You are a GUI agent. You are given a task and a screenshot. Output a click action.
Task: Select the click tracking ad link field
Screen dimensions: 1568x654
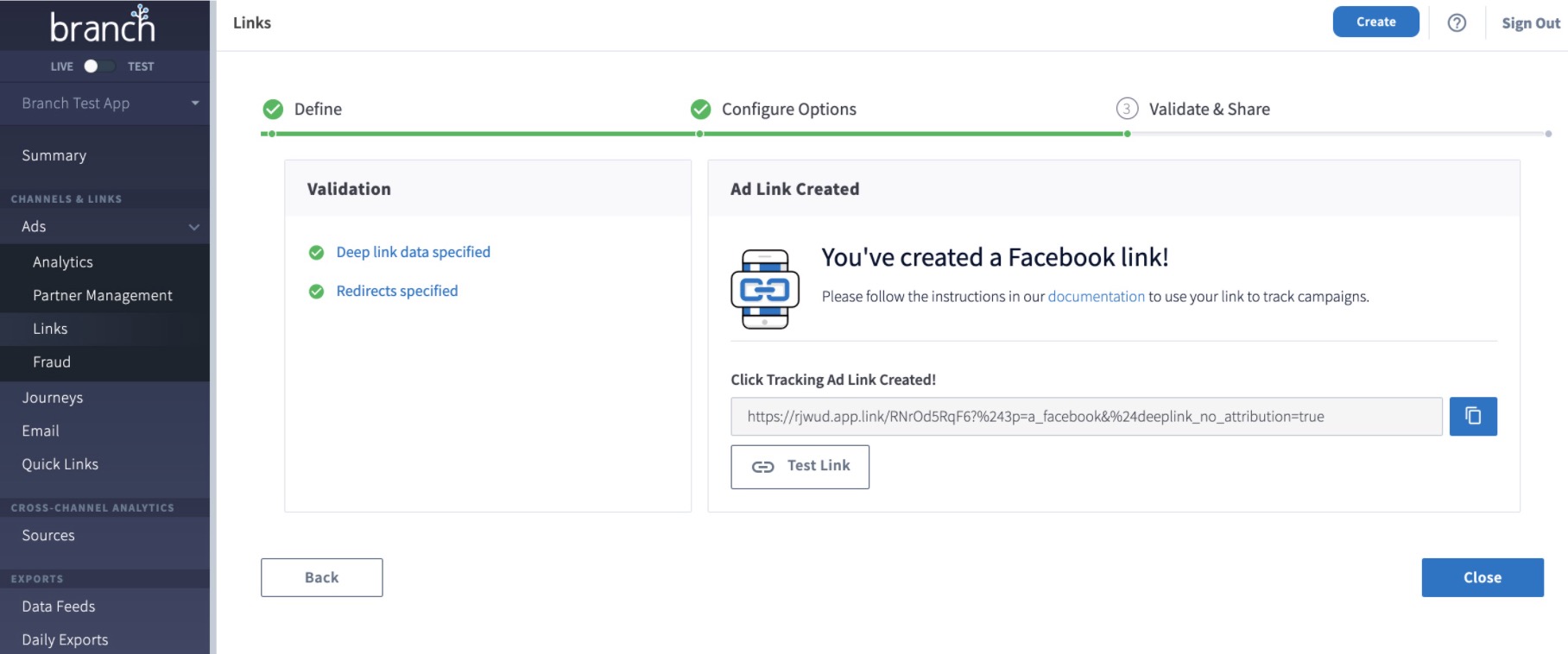pos(1086,417)
